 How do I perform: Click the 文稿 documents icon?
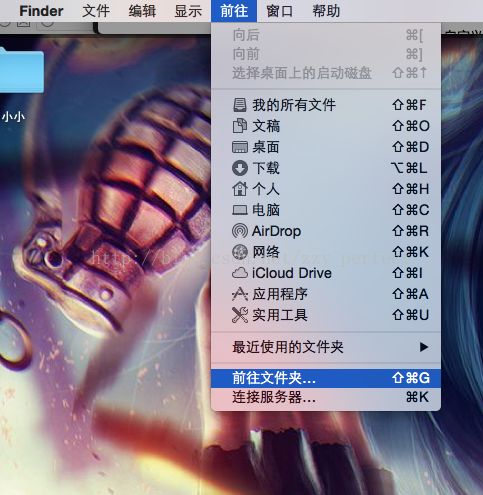tap(240, 126)
